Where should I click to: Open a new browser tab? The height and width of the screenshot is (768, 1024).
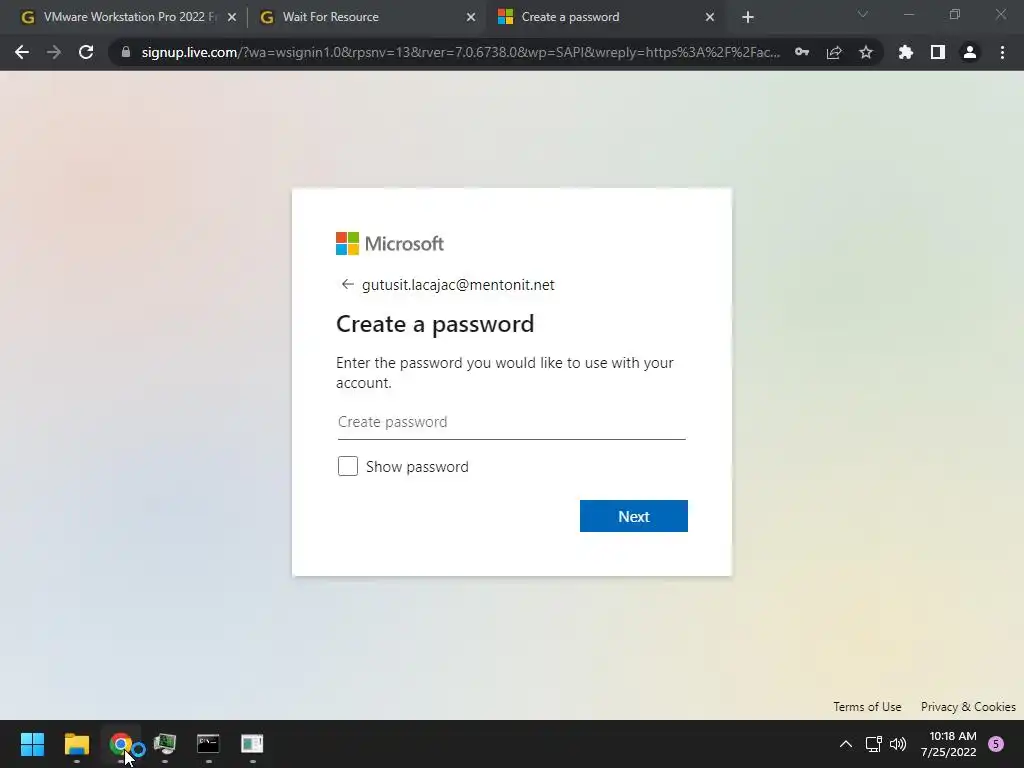pyautogui.click(x=748, y=17)
